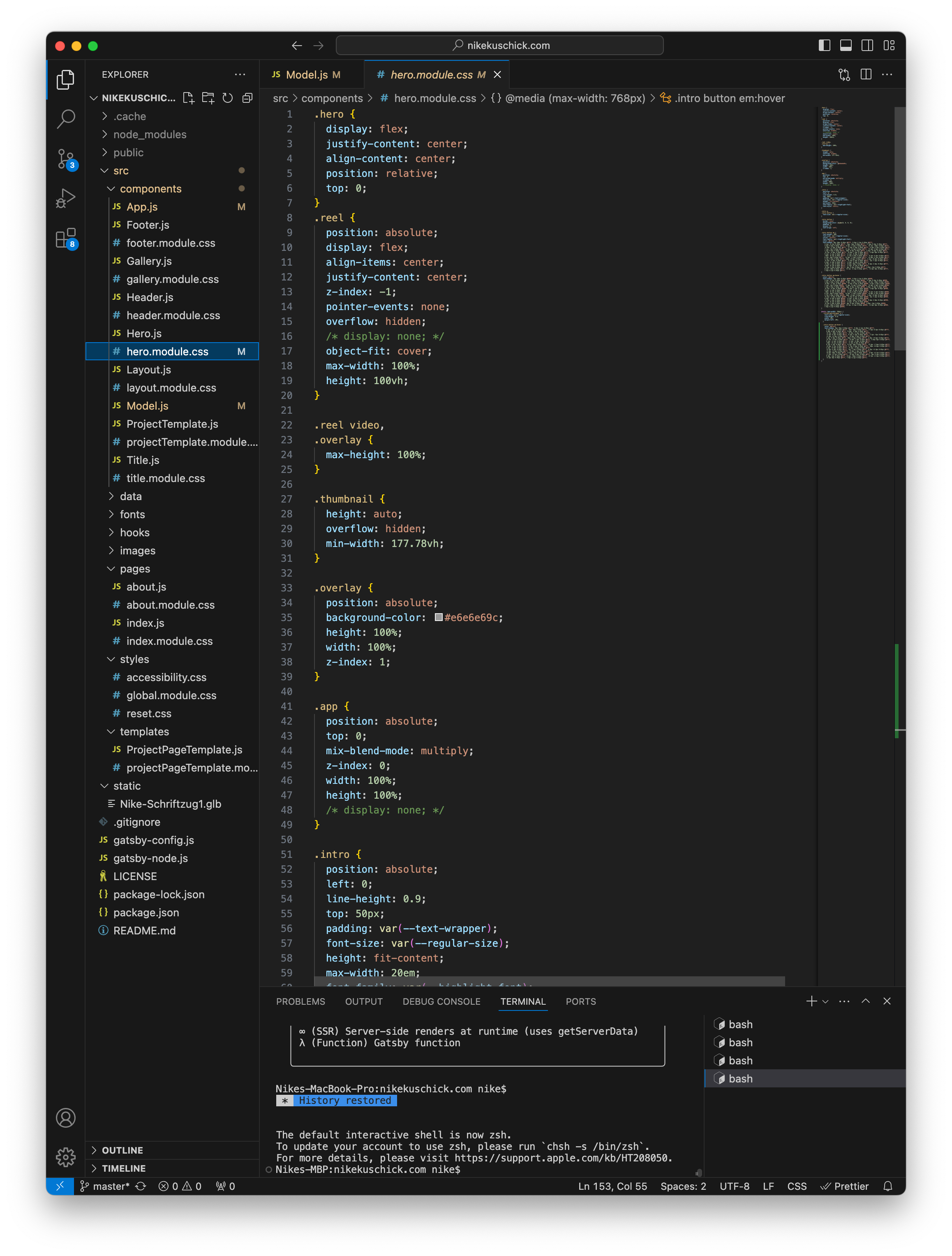Select the highlighted bash terminal instance
The image size is (952, 1256).
[805, 1078]
